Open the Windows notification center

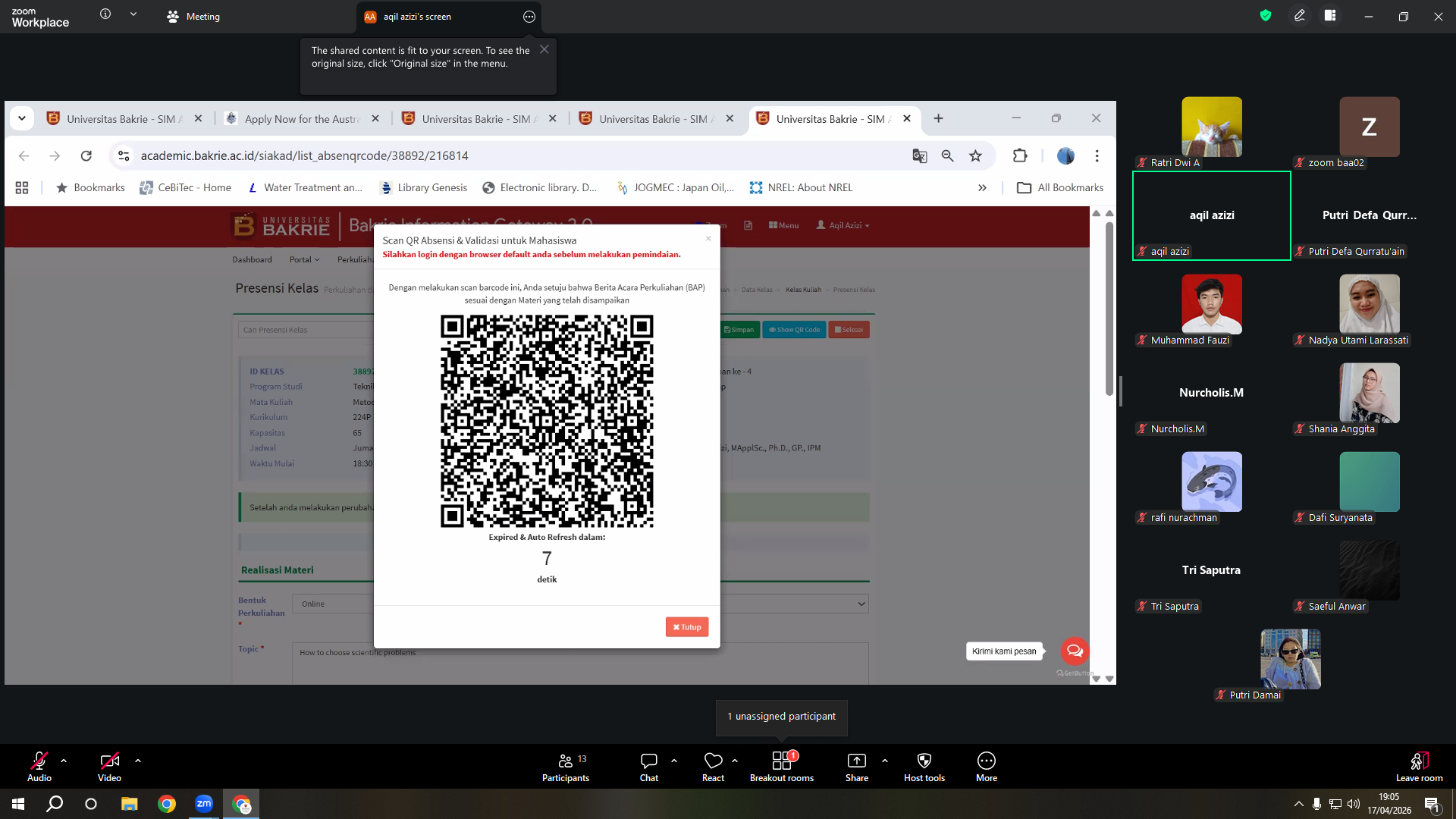pyautogui.click(x=1432, y=804)
